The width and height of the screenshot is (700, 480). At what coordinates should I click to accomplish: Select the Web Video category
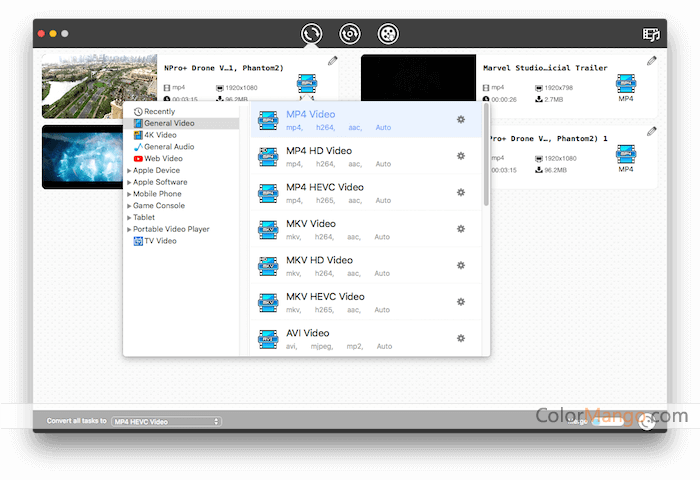[163, 158]
